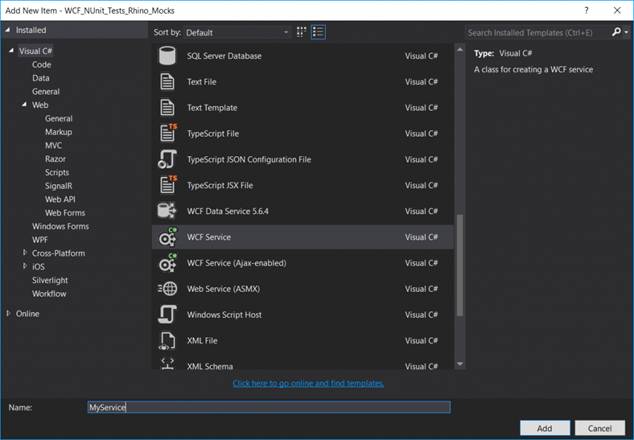Expand the Cross-Platform tree node
Viewport: 634px width, 440px height.
(x=25, y=253)
